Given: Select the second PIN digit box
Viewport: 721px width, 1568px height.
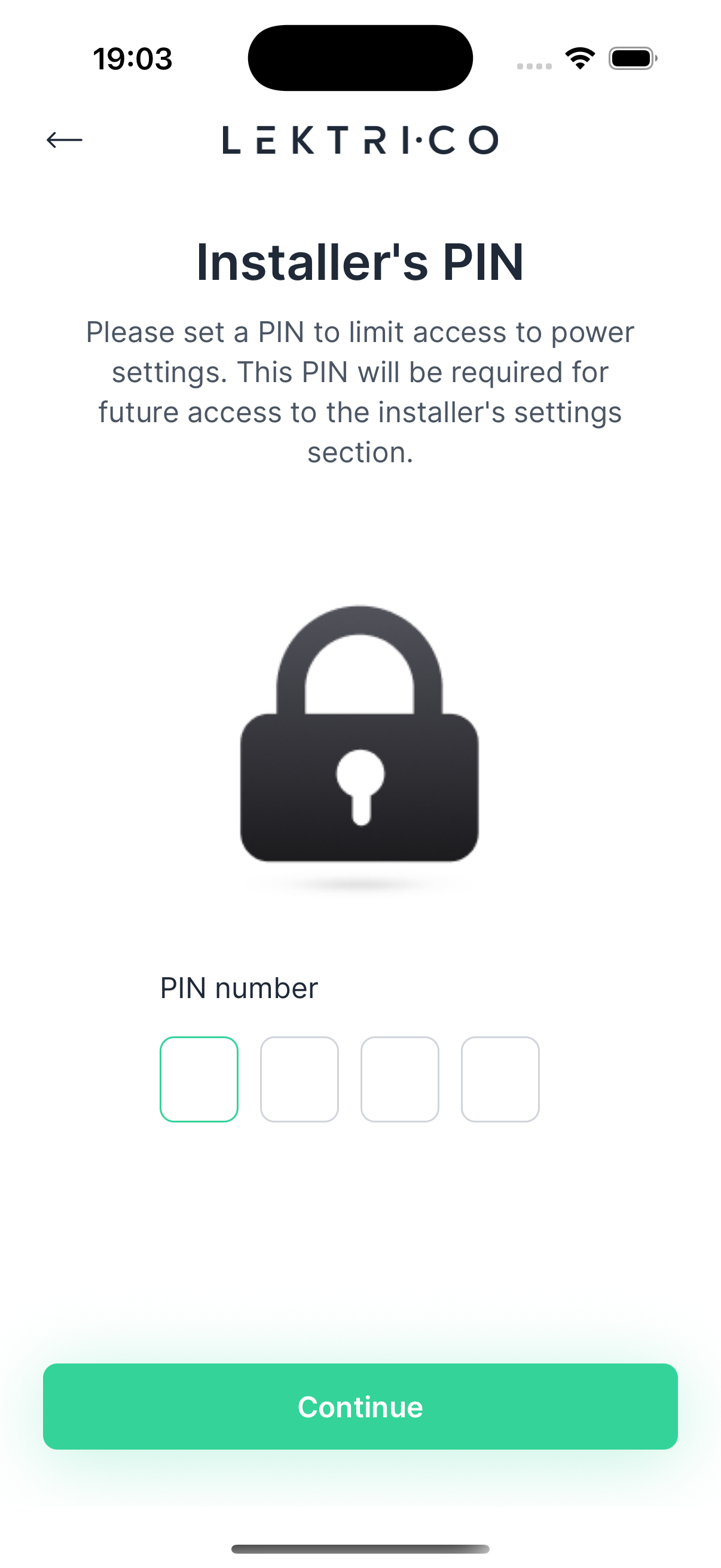Looking at the screenshot, I should tap(300, 1079).
